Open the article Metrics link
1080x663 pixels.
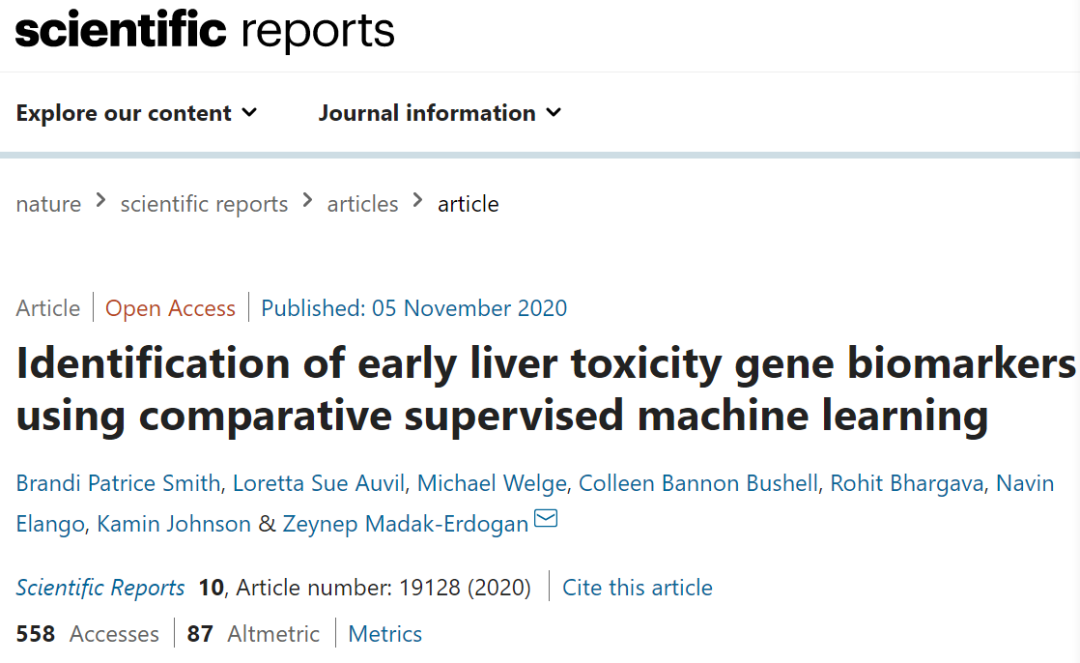(x=385, y=634)
